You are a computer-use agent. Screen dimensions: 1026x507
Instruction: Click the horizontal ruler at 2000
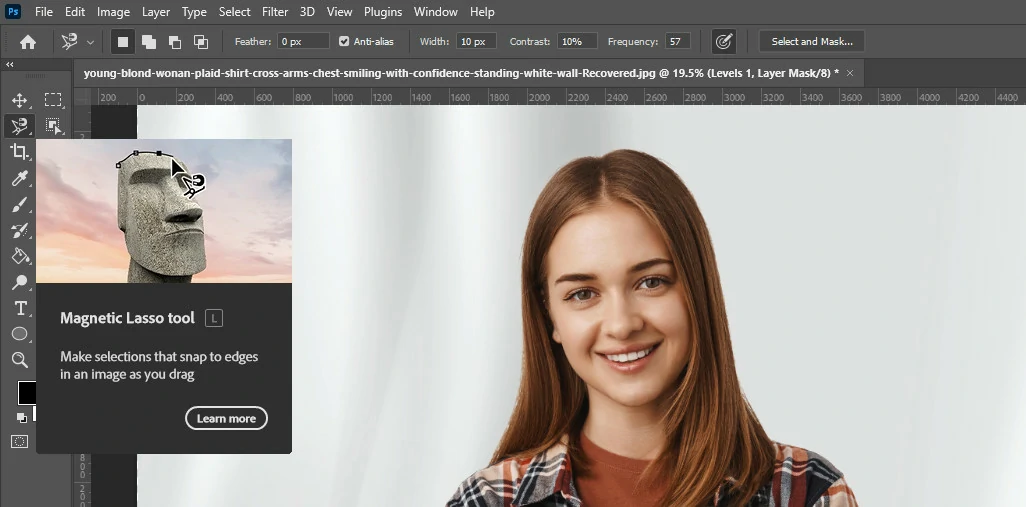tap(539, 98)
